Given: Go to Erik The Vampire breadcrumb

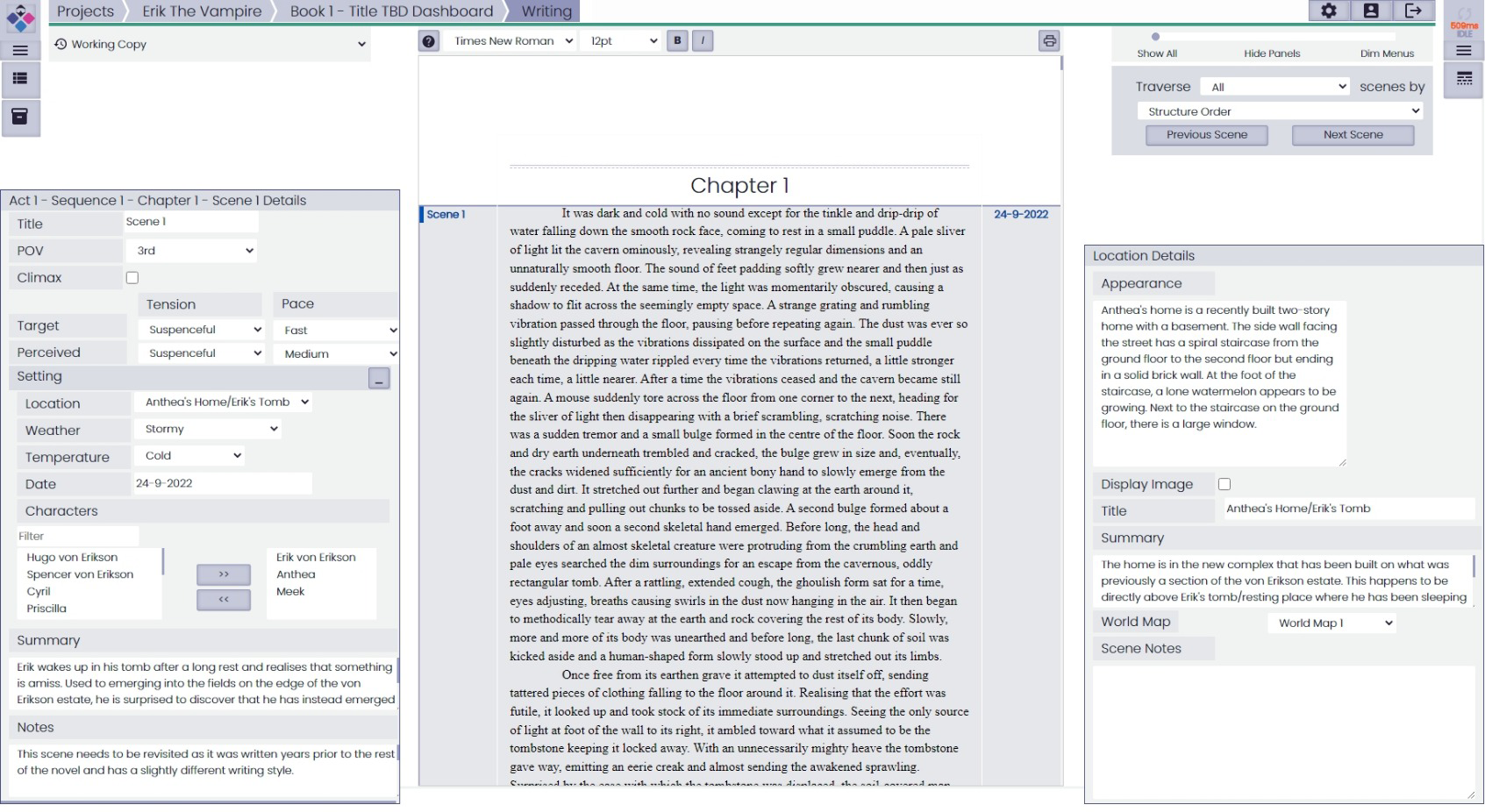Looking at the screenshot, I should click(x=202, y=11).
